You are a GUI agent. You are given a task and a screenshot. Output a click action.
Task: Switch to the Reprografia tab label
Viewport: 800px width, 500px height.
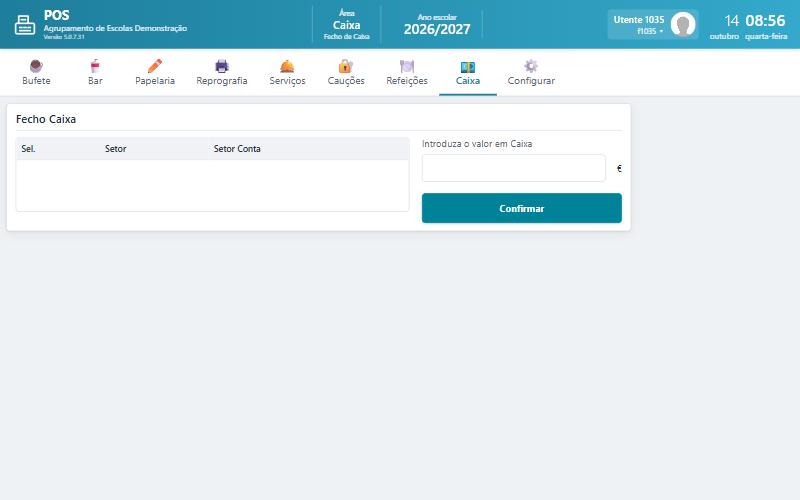221,81
